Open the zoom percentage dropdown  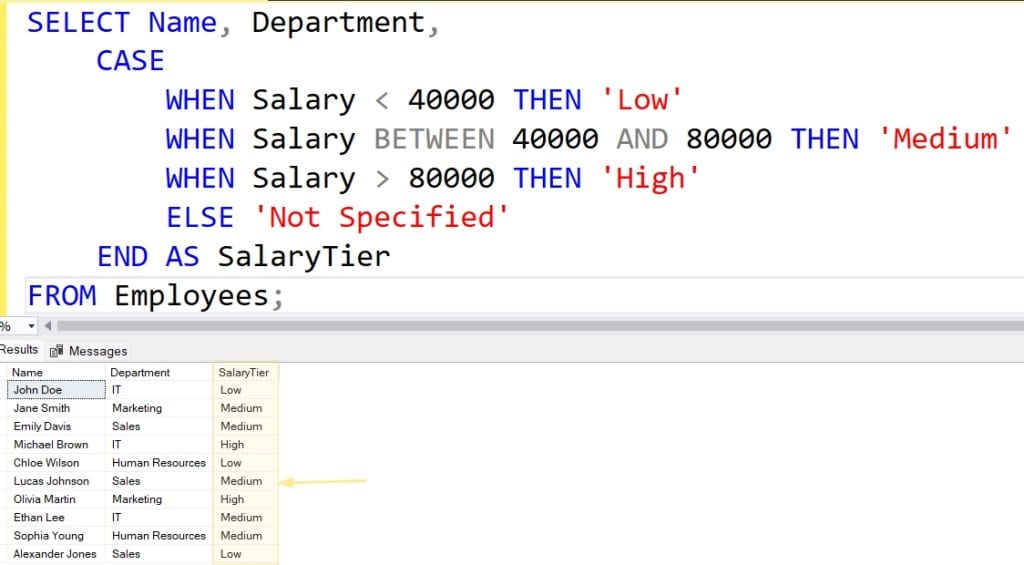31,325
